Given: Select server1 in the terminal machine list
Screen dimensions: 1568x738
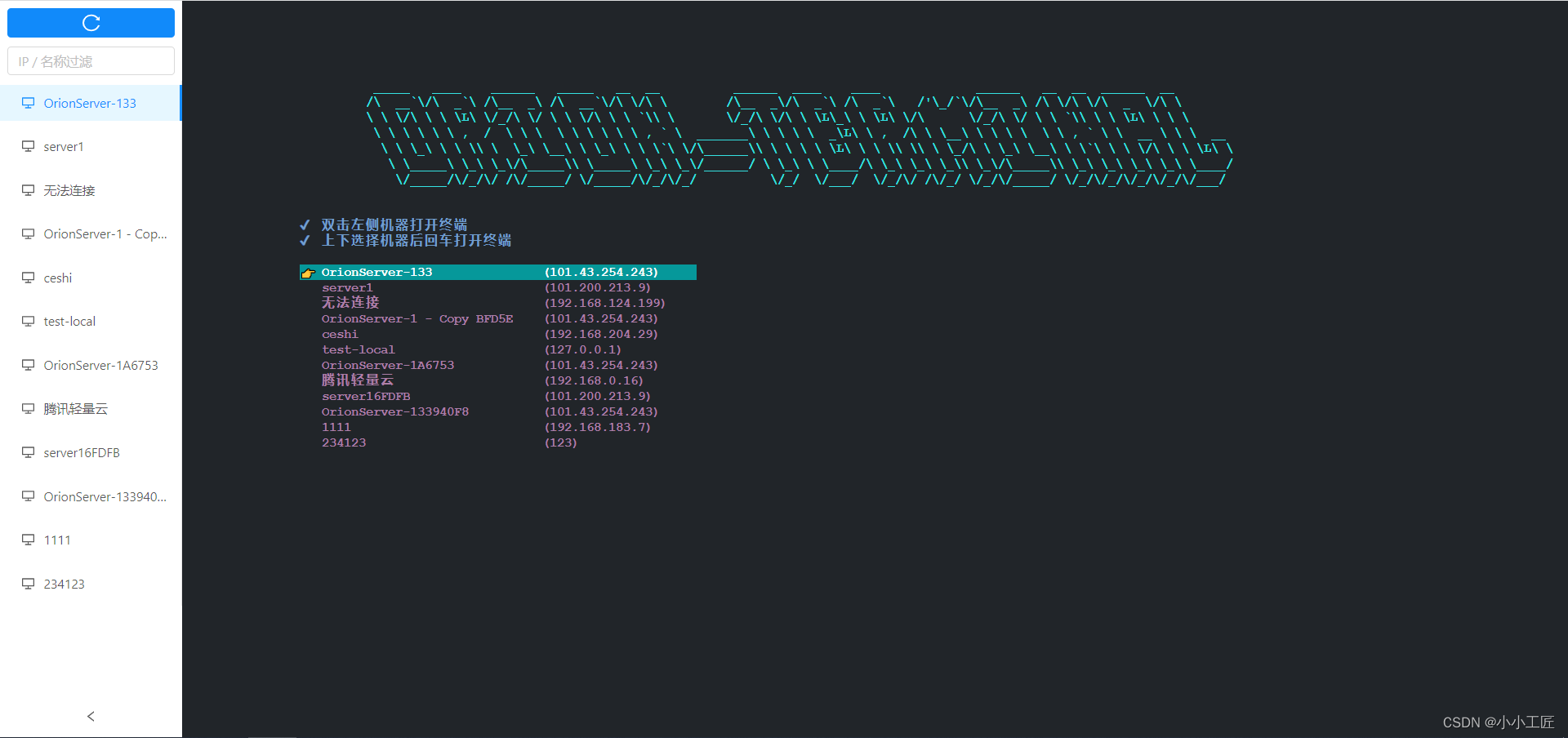Looking at the screenshot, I should [347, 287].
